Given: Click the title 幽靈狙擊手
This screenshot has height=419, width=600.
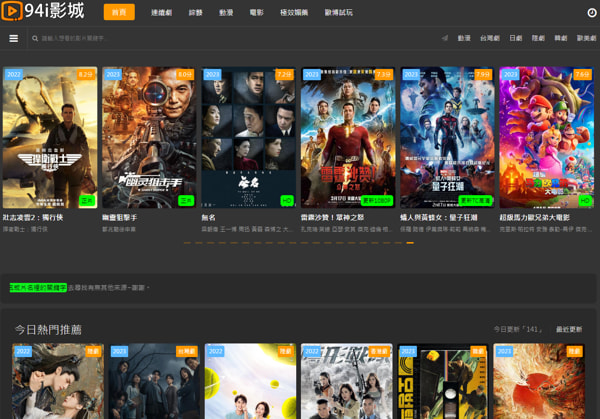Looking at the screenshot, I should tap(119, 217).
